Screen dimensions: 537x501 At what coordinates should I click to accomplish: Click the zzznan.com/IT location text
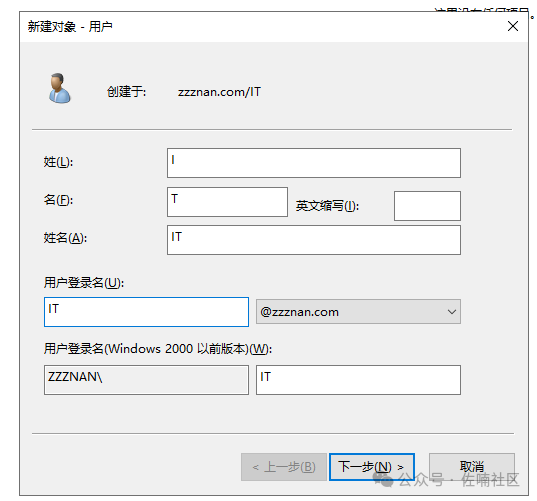[x=219, y=92]
